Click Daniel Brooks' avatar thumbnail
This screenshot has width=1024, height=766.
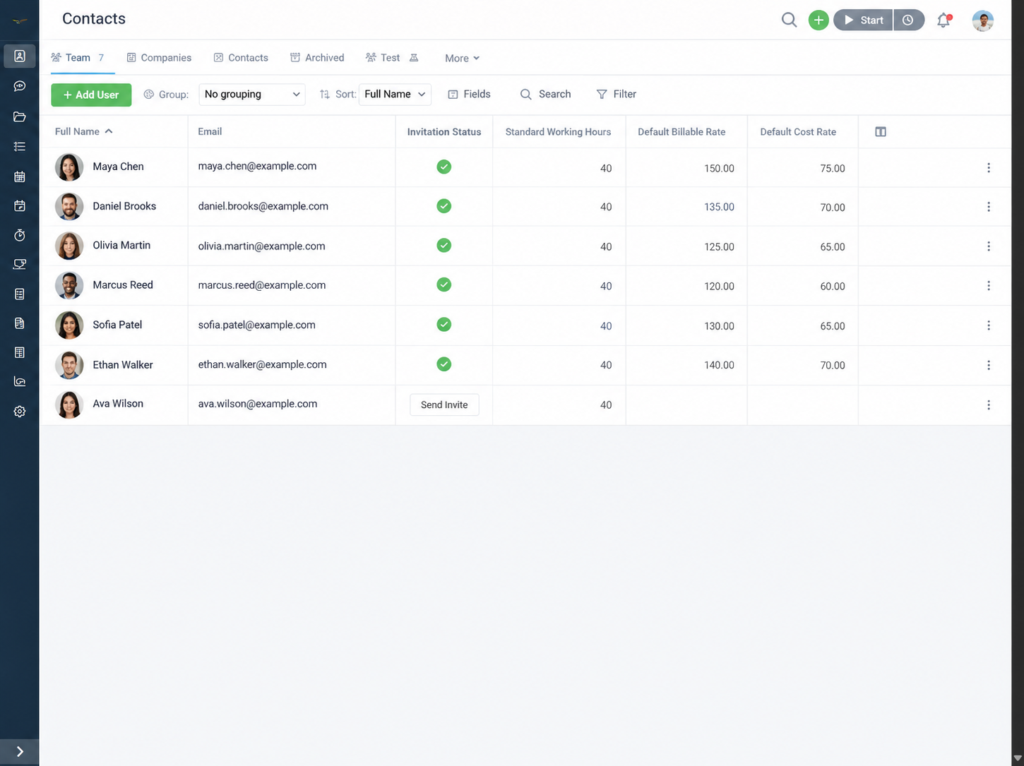[69, 206]
